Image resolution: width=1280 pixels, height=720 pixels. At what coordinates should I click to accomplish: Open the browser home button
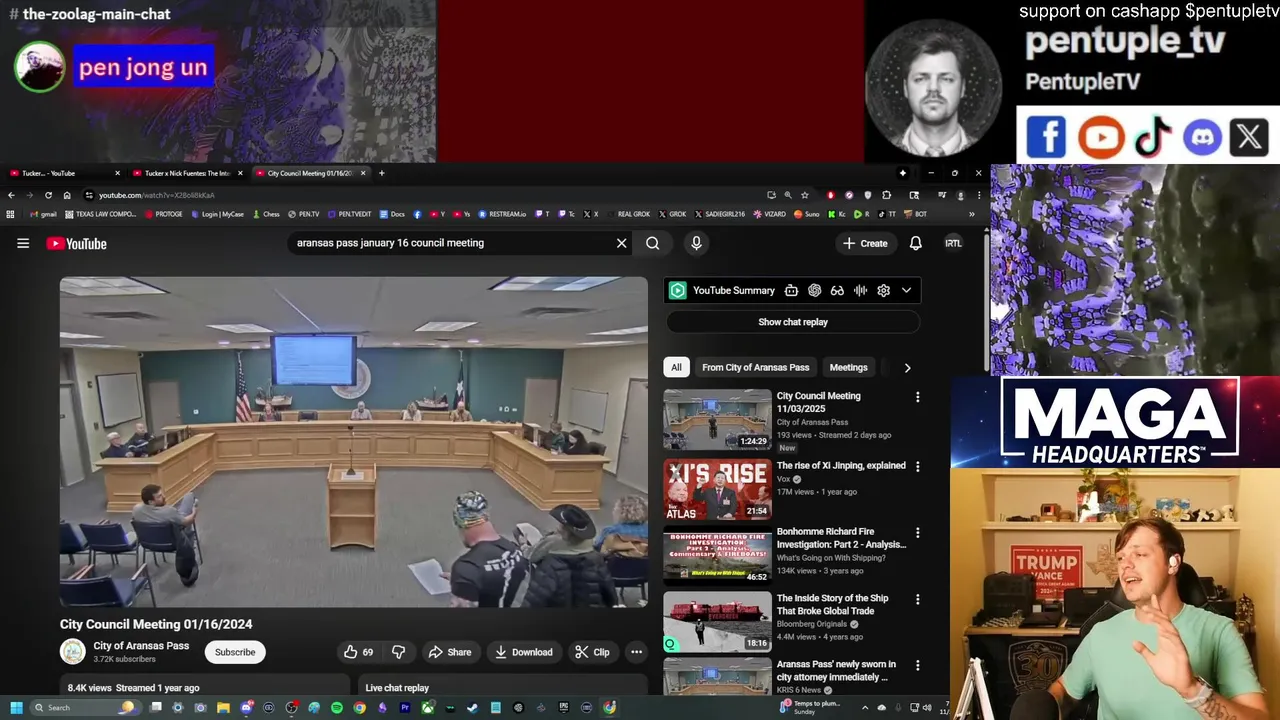[67, 195]
